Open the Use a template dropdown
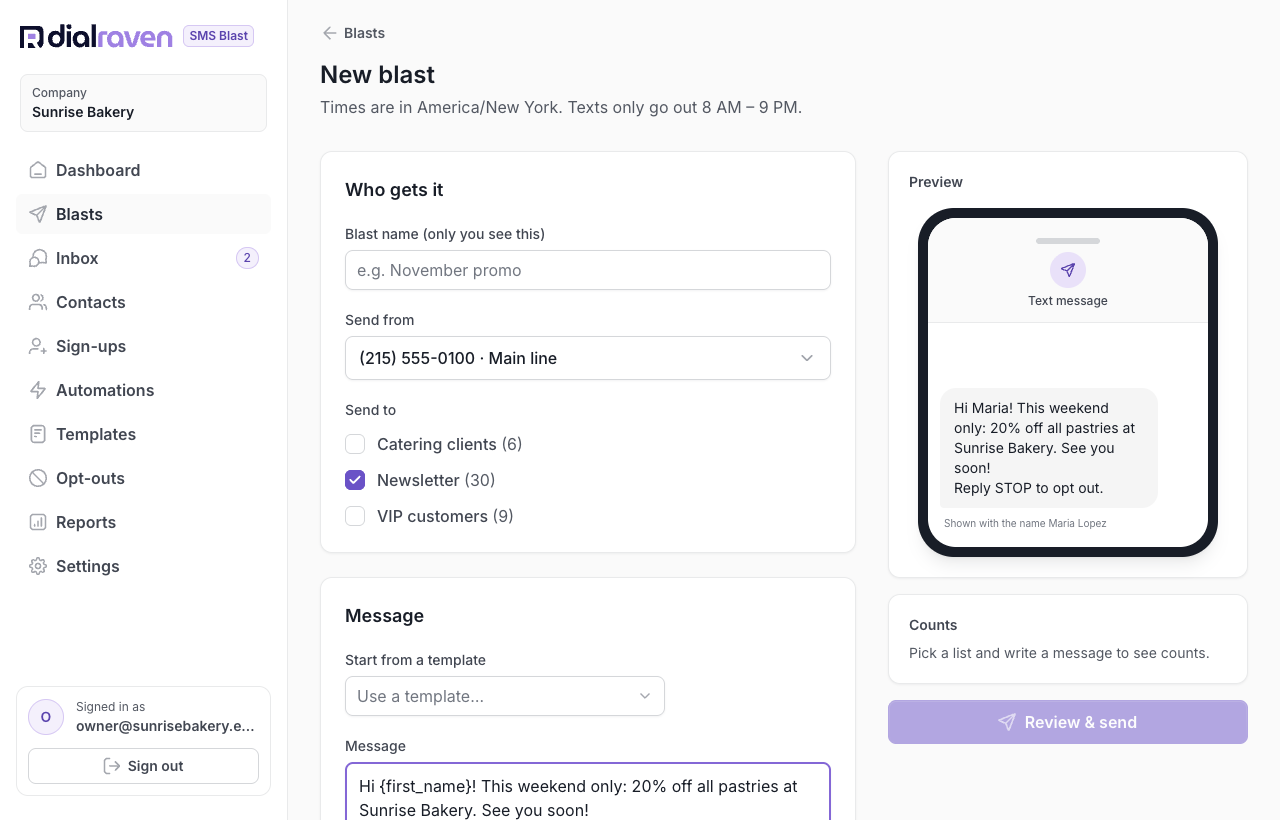Image resolution: width=1280 pixels, height=820 pixels. 505,696
